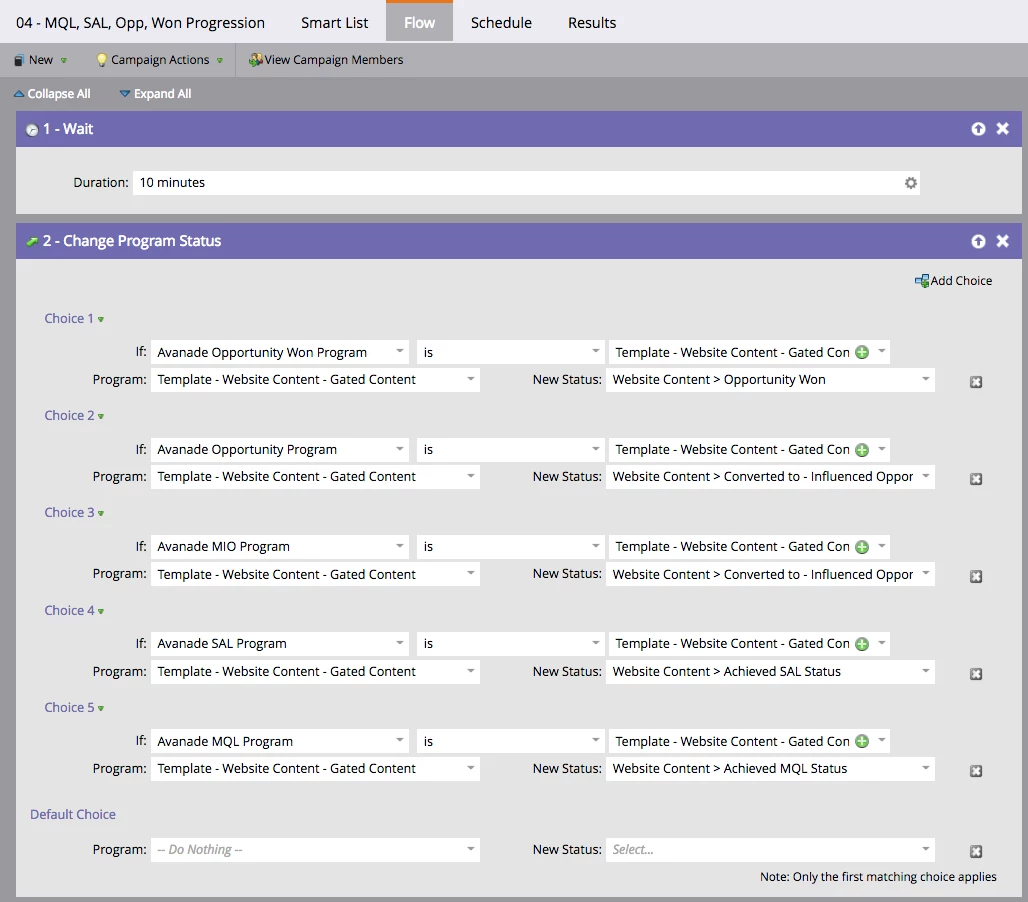The height and width of the screenshot is (902, 1028).
Task: Open Opportunity Won new status dropdown
Action: [x=770, y=380]
